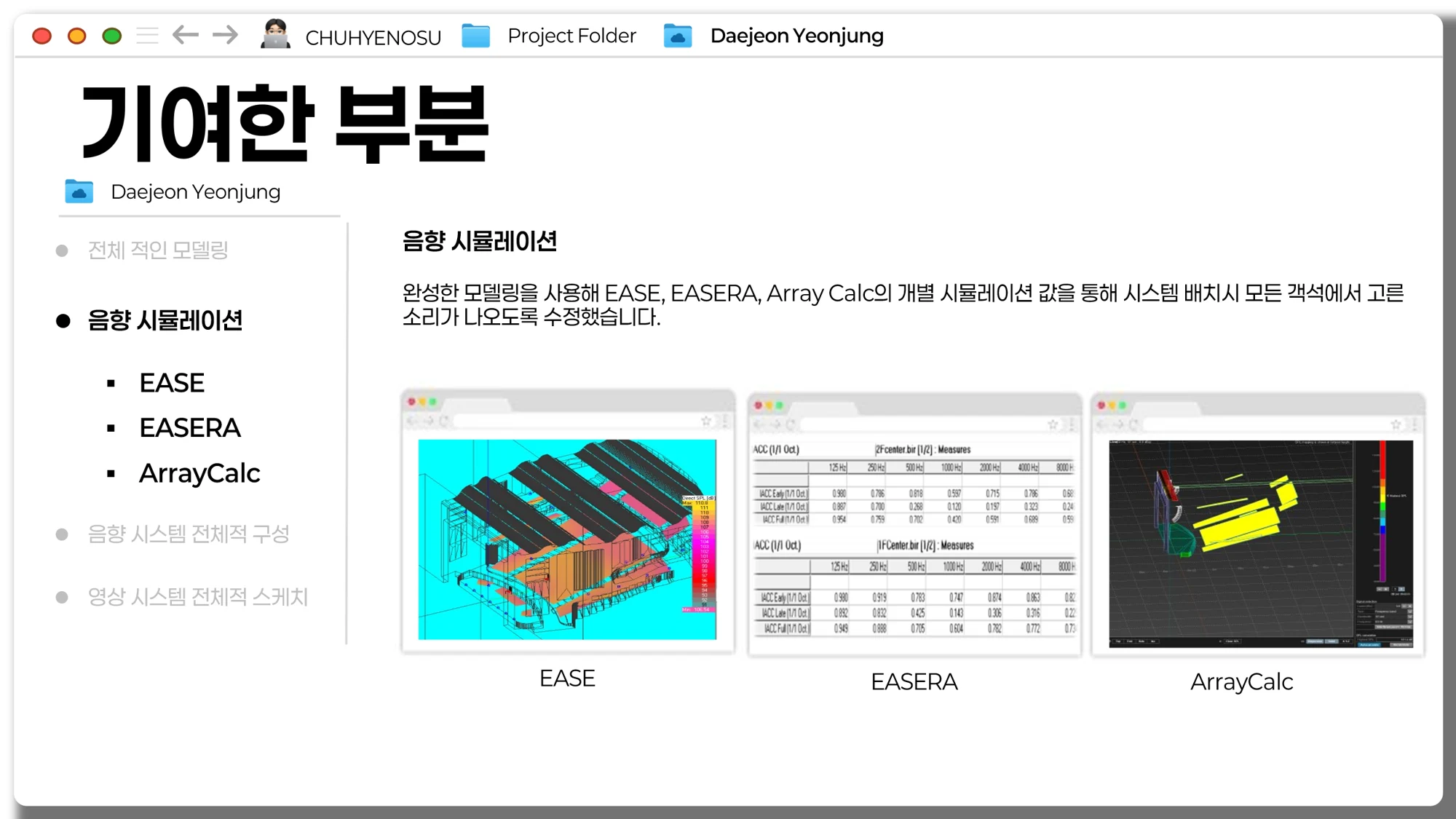The height and width of the screenshot is (819, 1456).
Task: Click the Project Folder blue folder icon
Action: point(476,35)
